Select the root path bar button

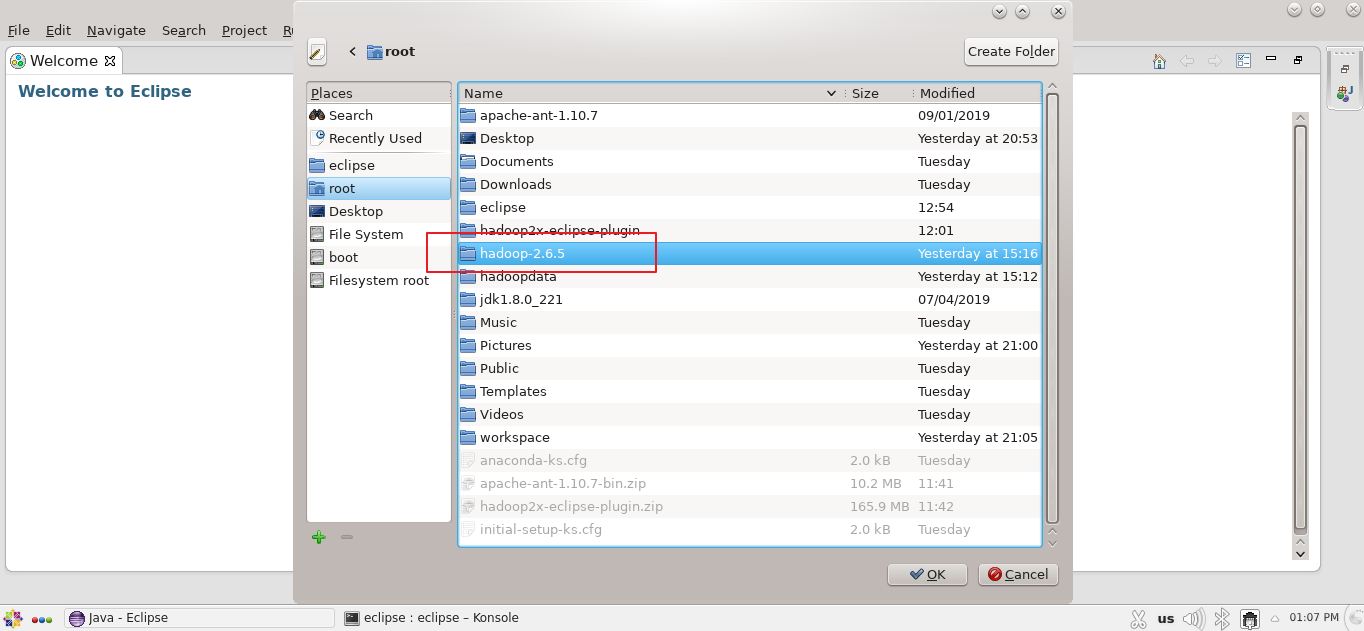tap(391, 52)
